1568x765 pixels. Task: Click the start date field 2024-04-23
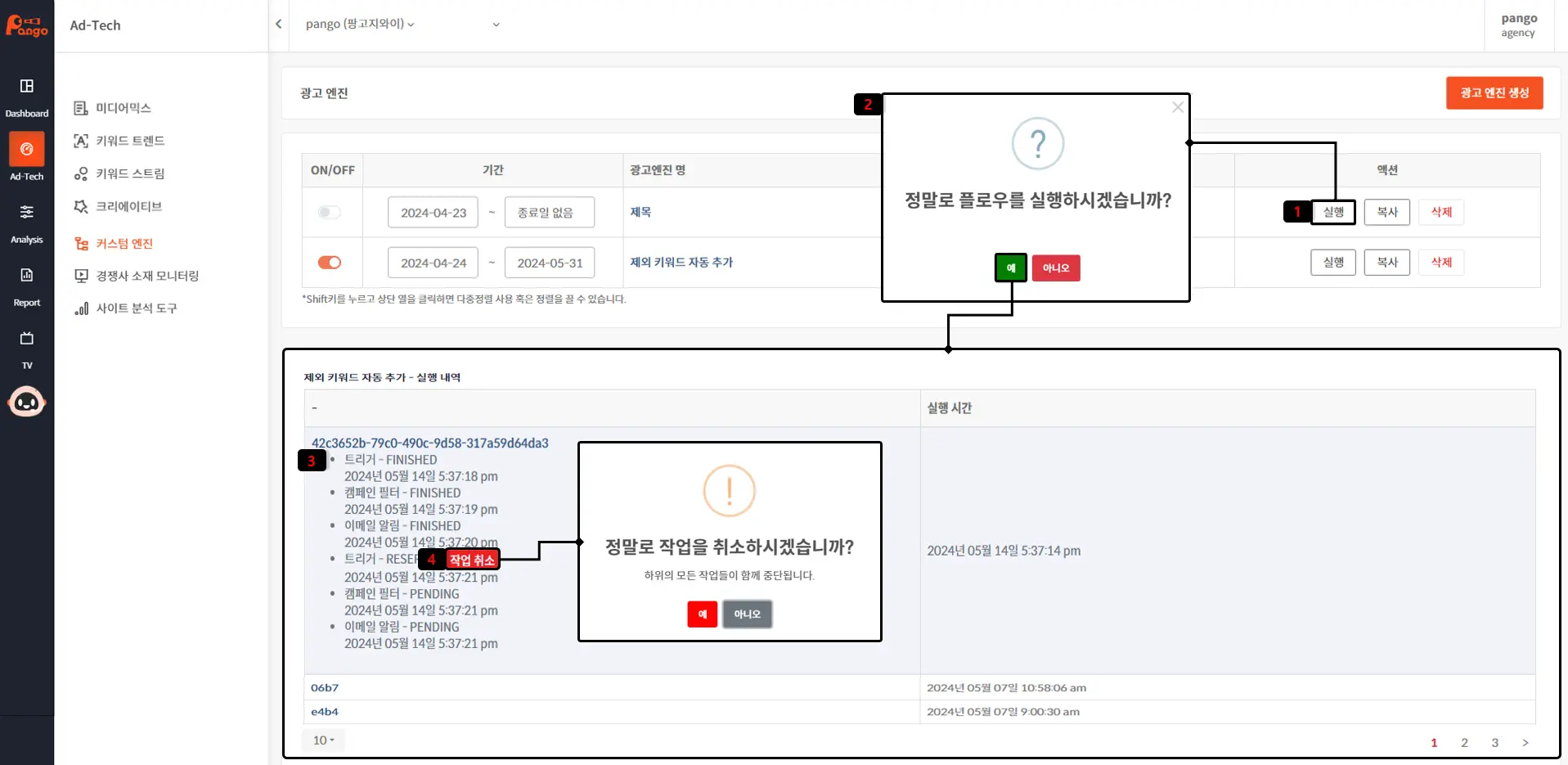pos(433,213)
